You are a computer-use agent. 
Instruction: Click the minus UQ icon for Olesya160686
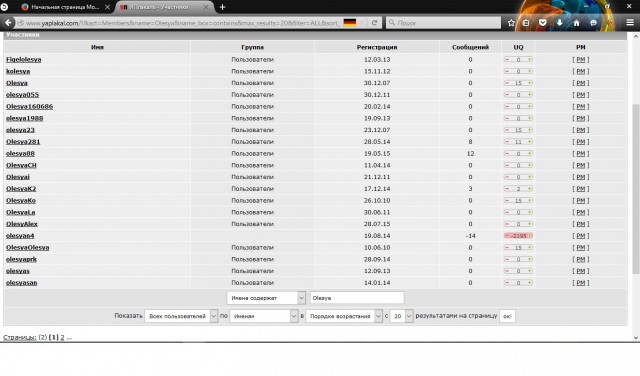507,107
